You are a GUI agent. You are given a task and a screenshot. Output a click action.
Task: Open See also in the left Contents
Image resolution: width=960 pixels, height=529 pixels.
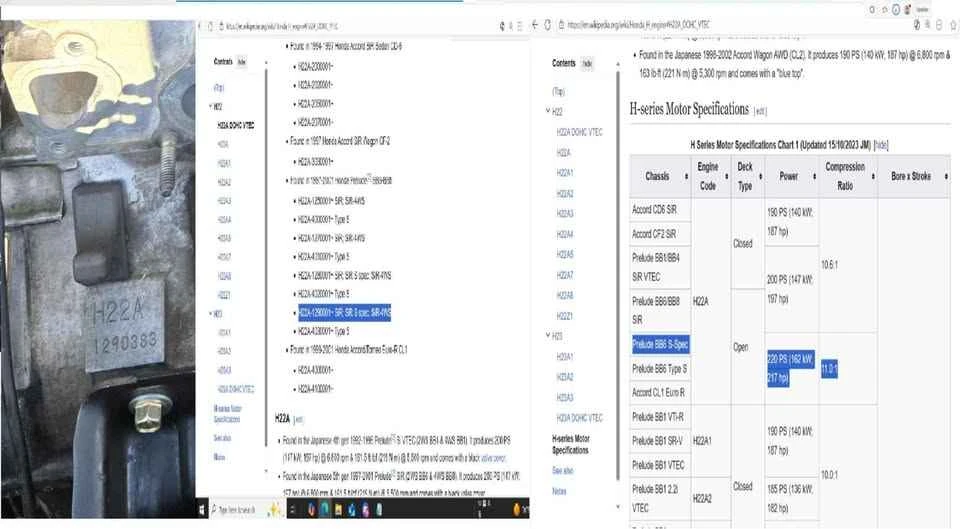tap(222, 438)
